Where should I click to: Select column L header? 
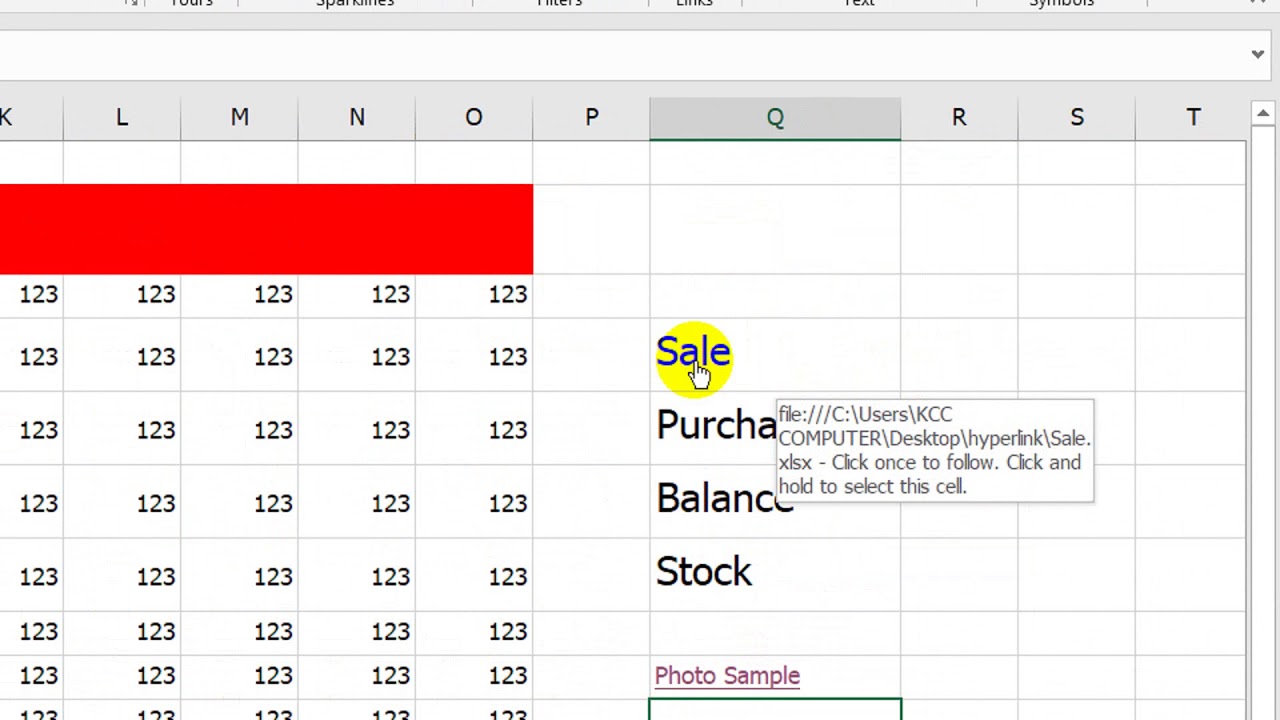coord(122,118)
